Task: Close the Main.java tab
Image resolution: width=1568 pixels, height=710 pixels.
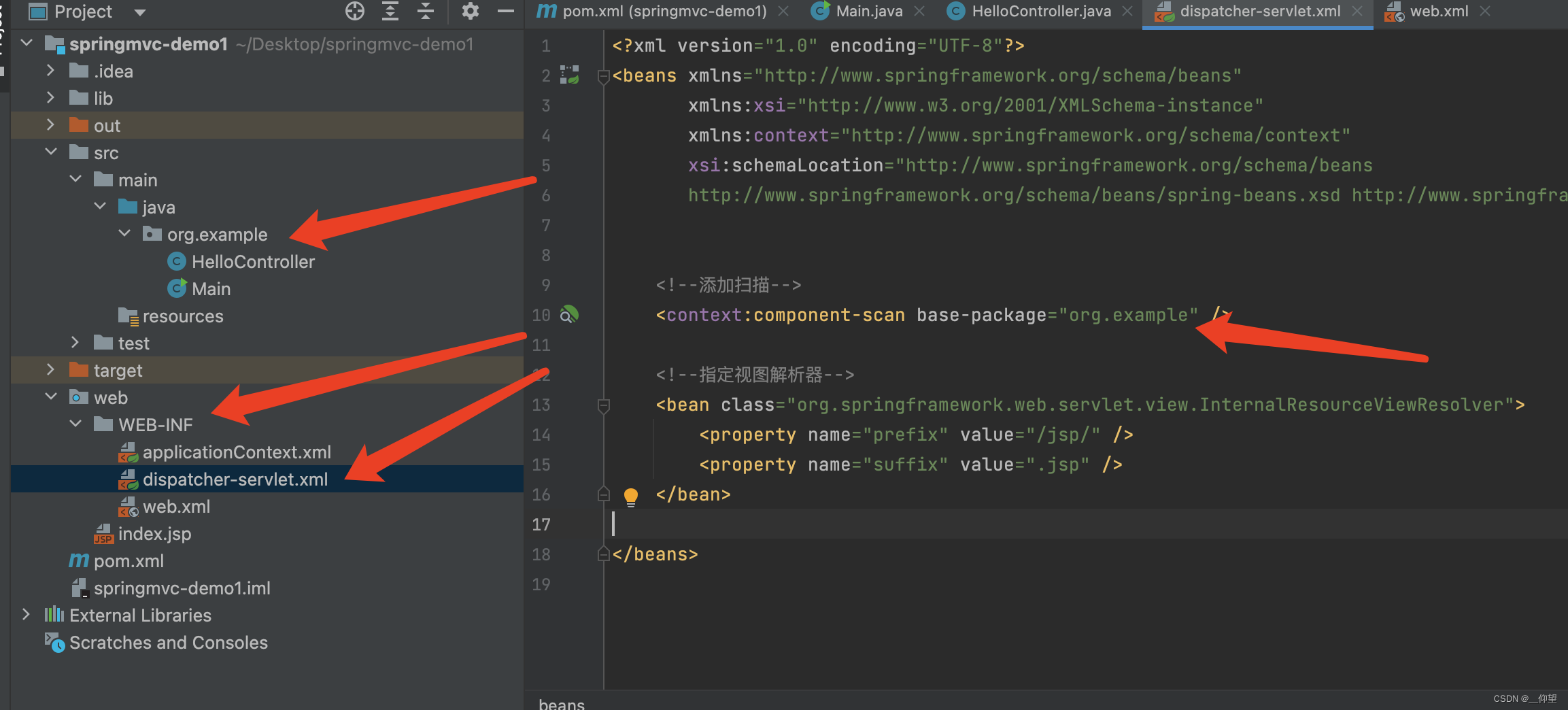Action: [919, 12]
